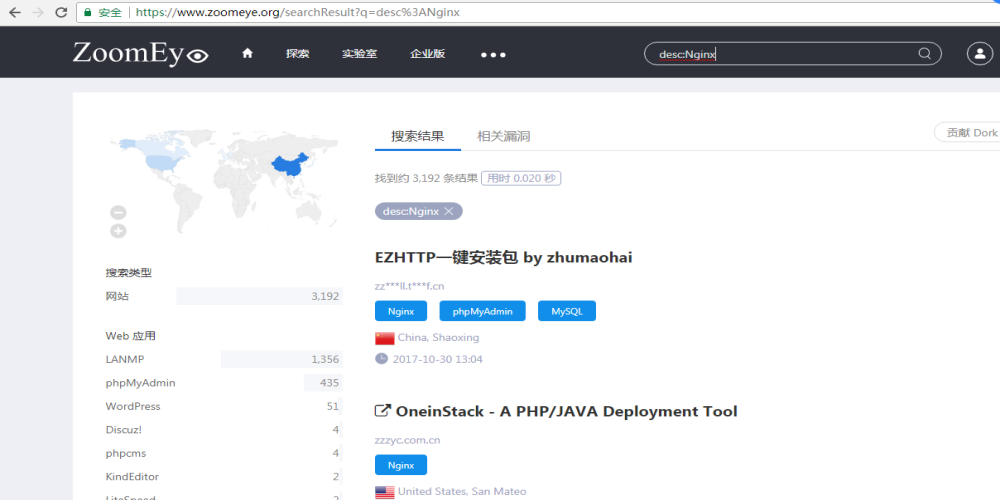This screenshot has height=500, width=1000.
Task: Click the United States on the map
Action: (x=161, y=161)
